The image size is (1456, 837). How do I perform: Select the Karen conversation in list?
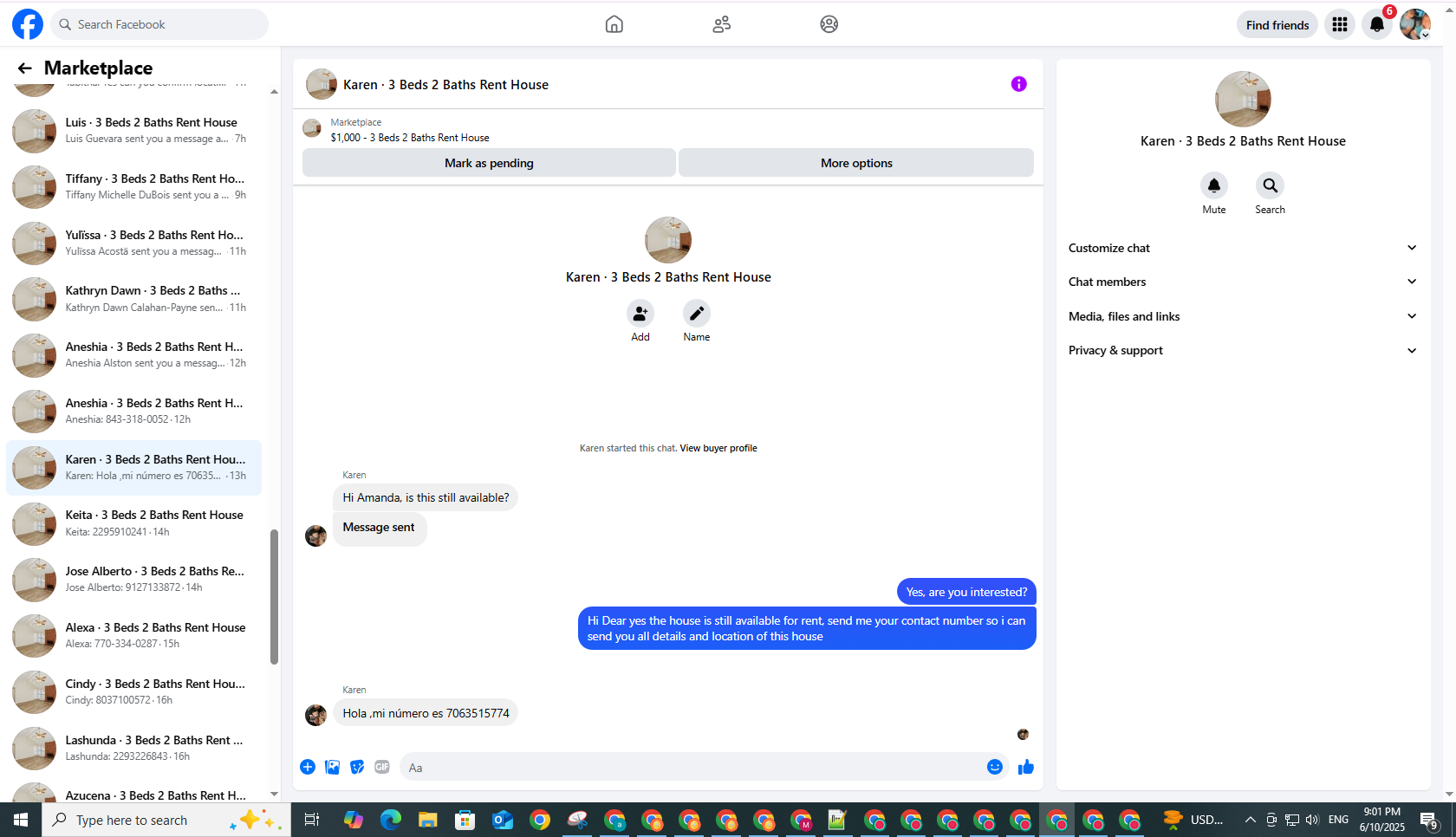(x=134, y=467)
